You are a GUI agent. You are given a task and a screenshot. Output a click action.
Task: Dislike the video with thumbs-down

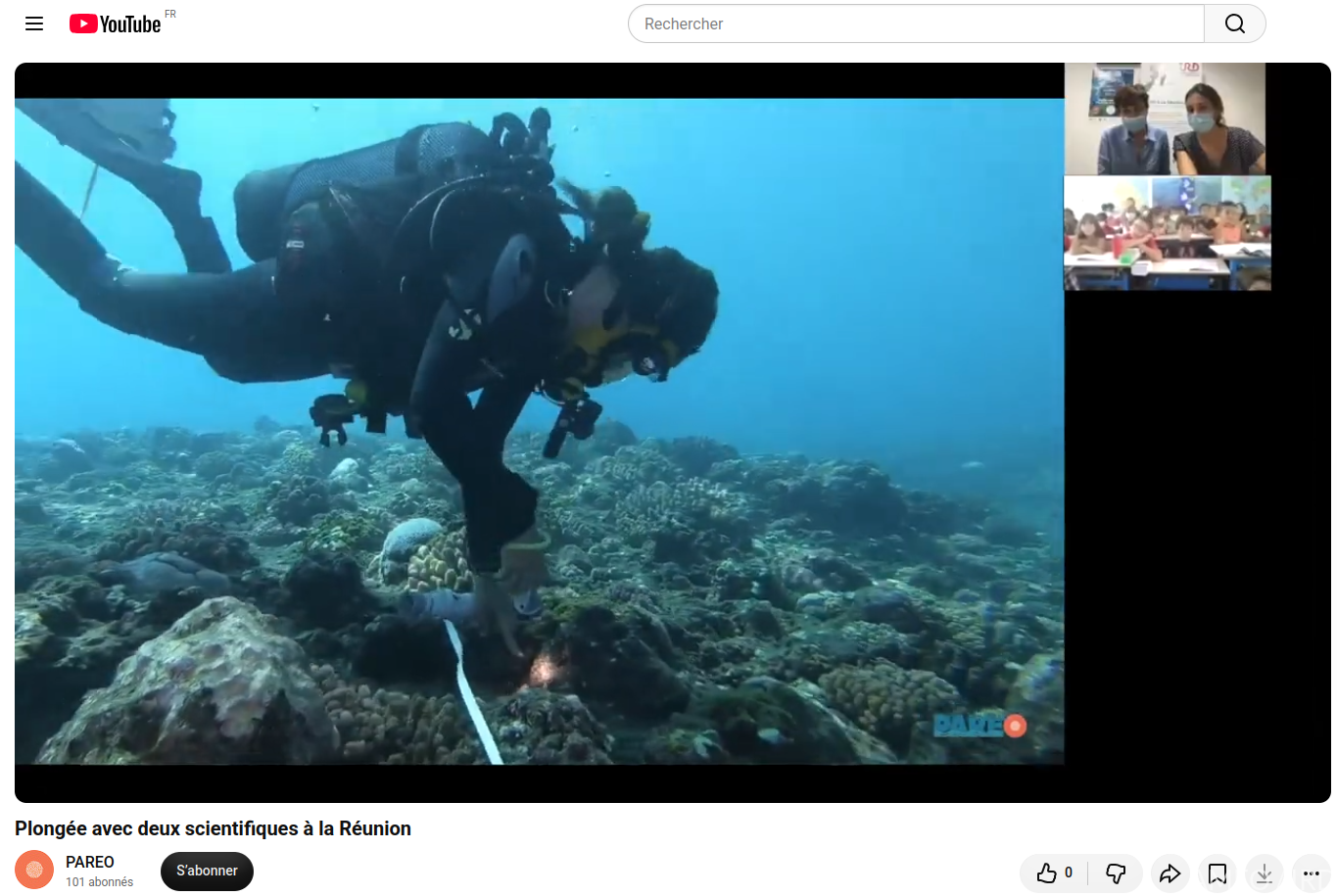(1116, 872)
